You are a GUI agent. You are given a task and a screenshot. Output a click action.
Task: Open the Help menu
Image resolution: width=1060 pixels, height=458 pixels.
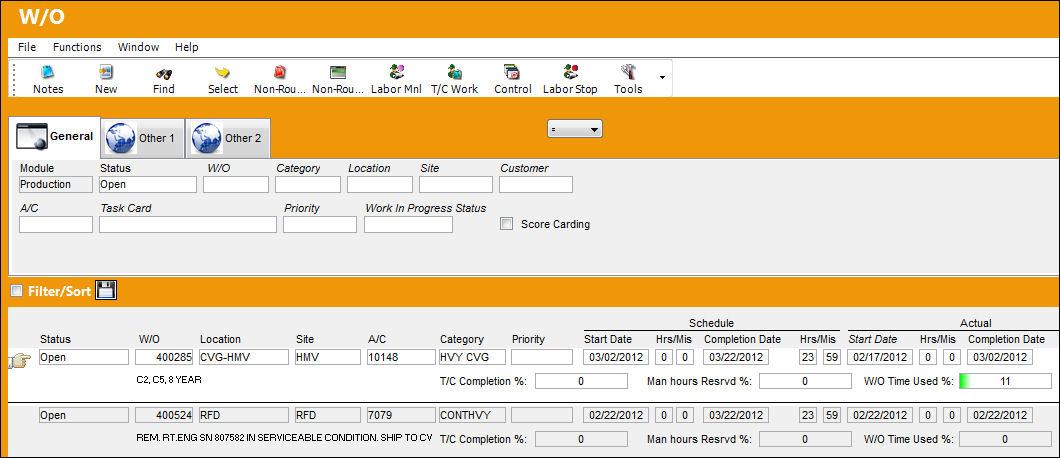tap(187, 47)
